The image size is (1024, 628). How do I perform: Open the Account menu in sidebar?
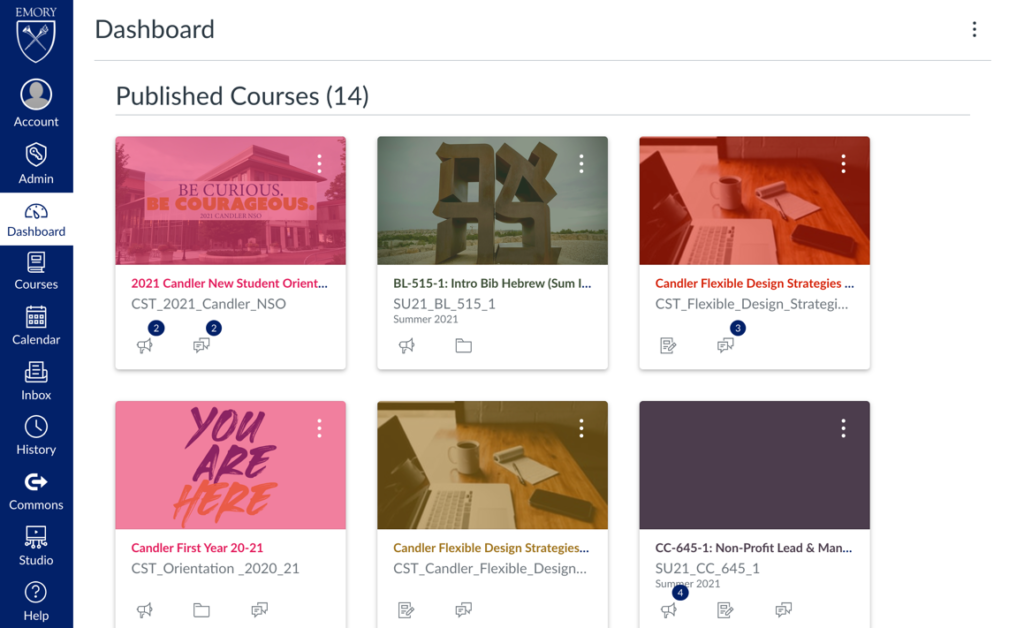36,103
